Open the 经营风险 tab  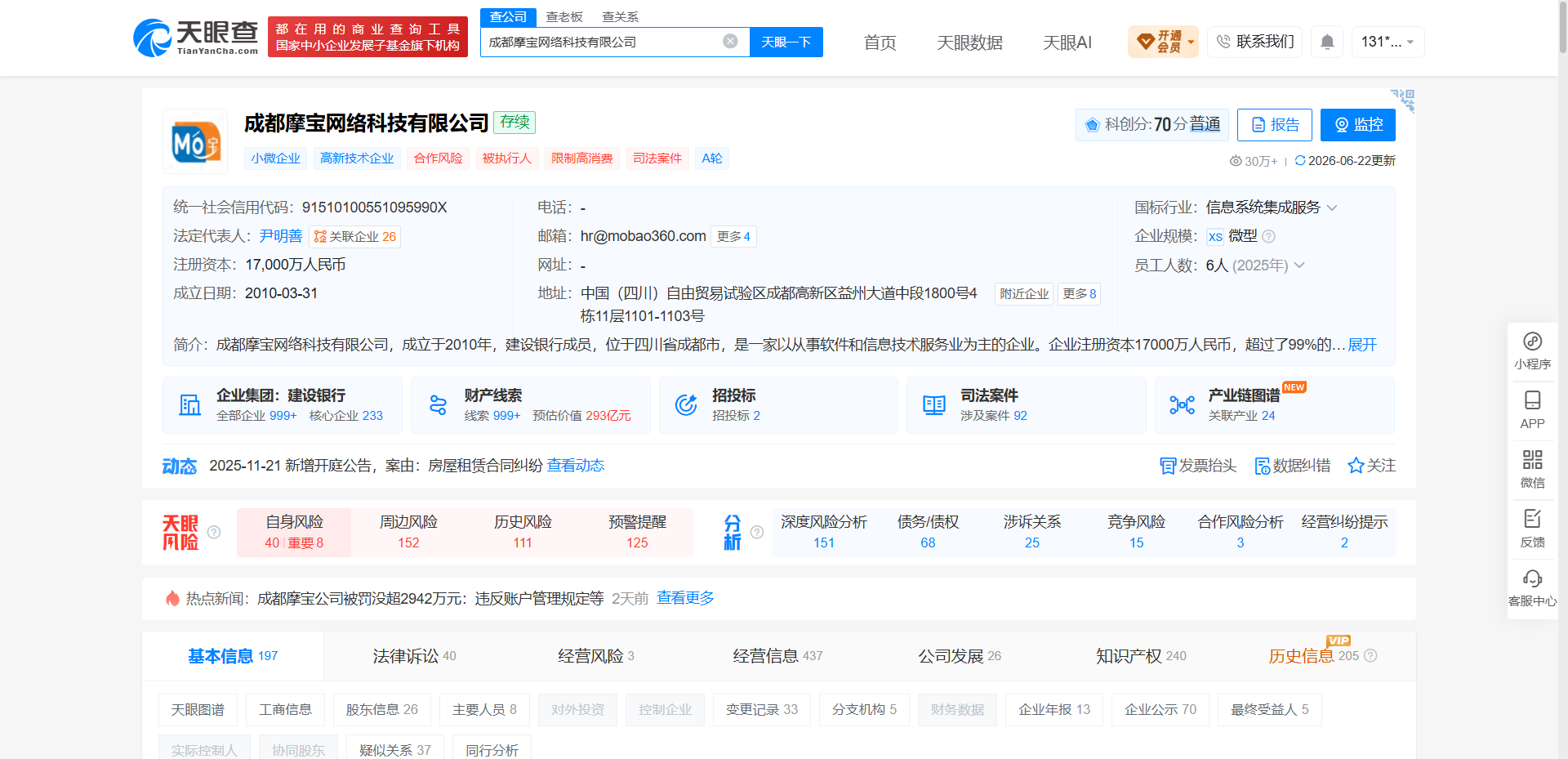point(596,656)
